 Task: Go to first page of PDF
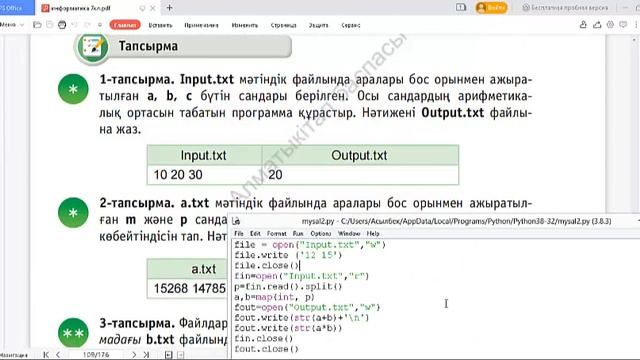46,355
